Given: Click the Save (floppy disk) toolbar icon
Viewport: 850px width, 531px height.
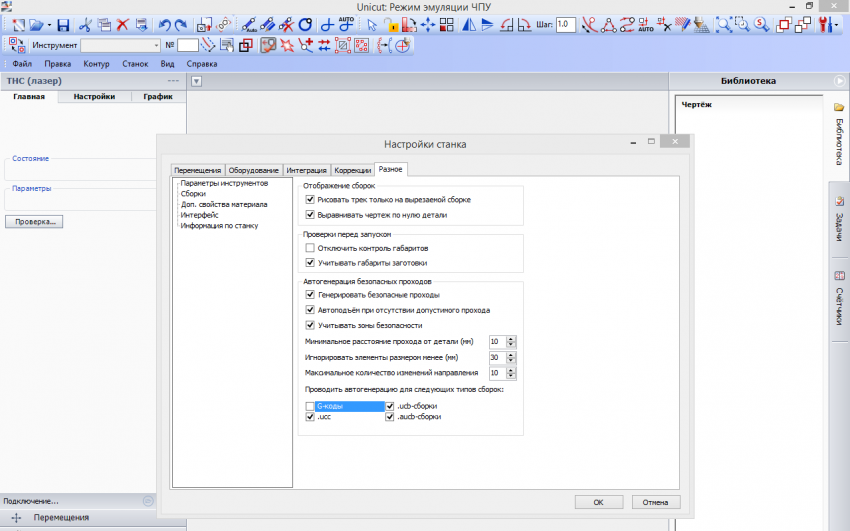Looking at the screenshot, I should pos(63,24).
